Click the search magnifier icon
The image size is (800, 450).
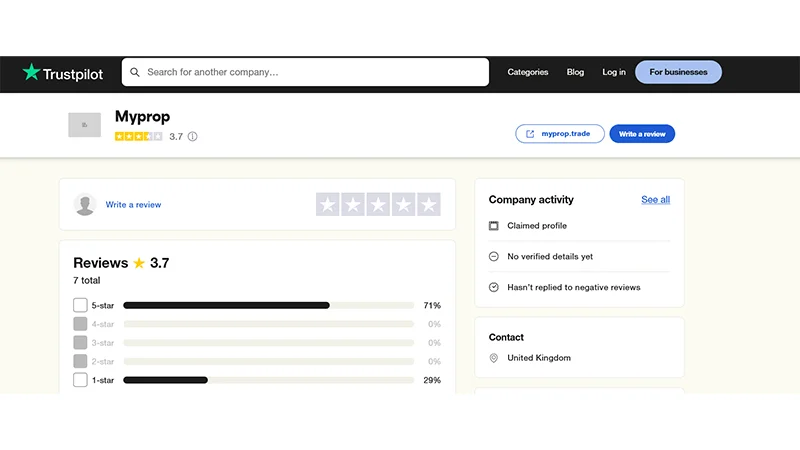(135, 72)
